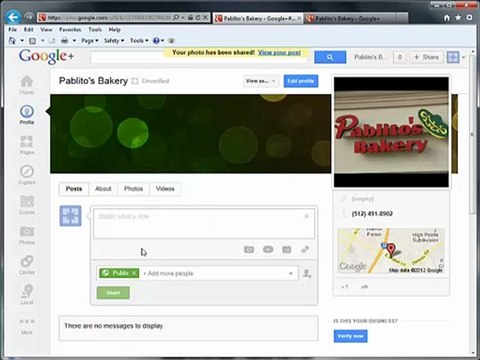Attach a link with the chain icon
This screenshot has width=480, height=360.
pos(305,249)
